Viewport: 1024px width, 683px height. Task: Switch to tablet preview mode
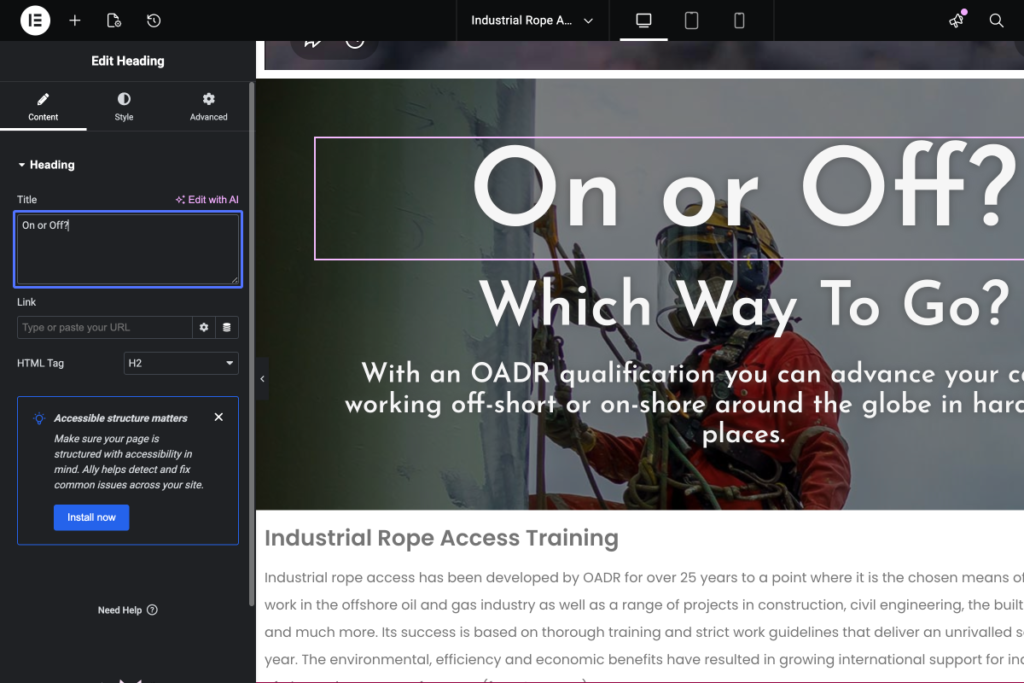point(691,20)
